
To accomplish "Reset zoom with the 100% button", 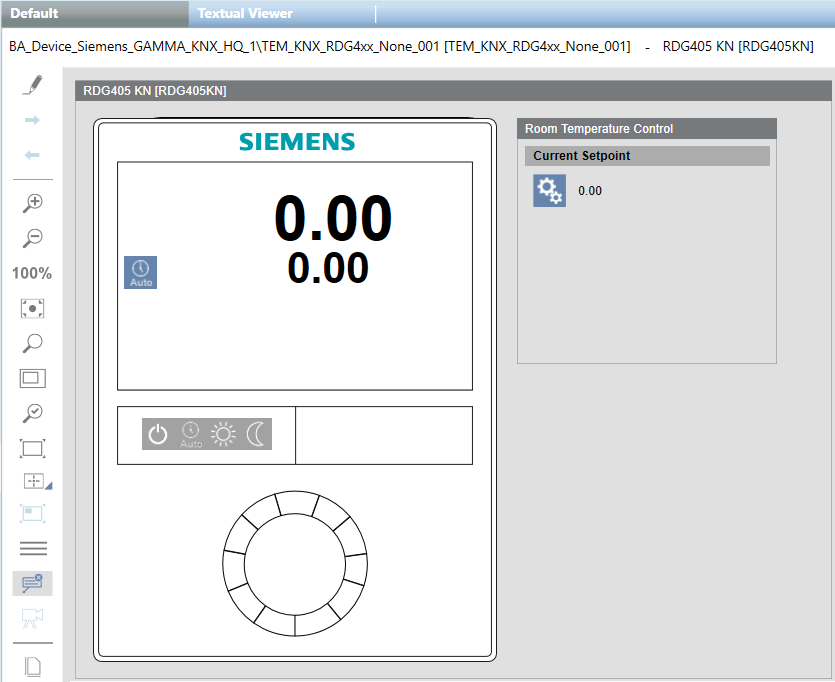I will click(32, 273).
